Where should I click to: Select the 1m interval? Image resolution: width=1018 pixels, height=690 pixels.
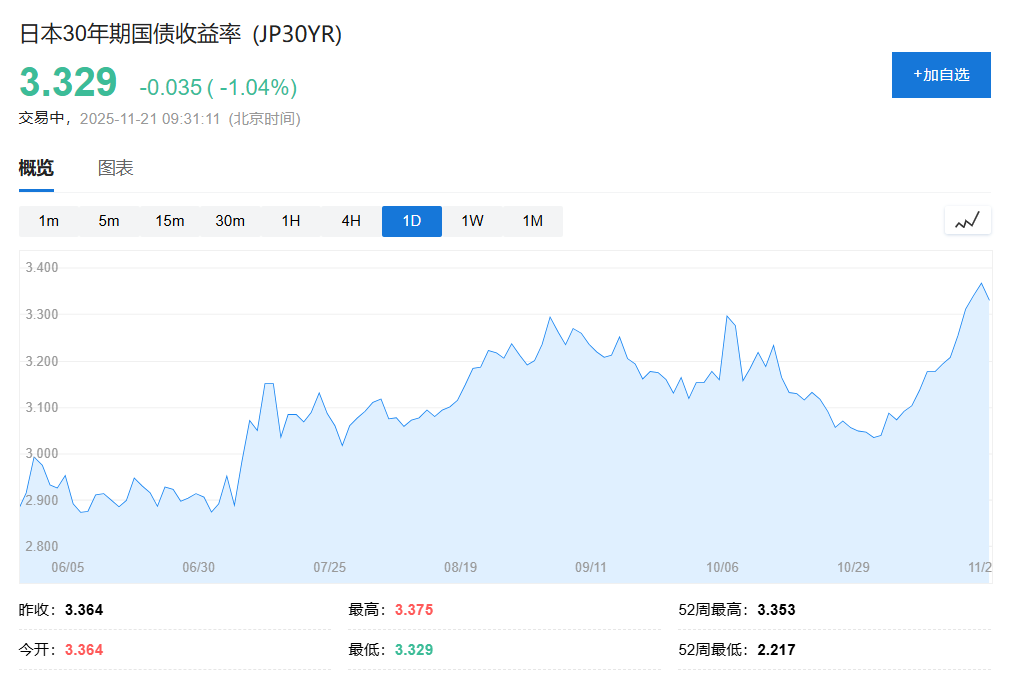(x=49, y=221)
